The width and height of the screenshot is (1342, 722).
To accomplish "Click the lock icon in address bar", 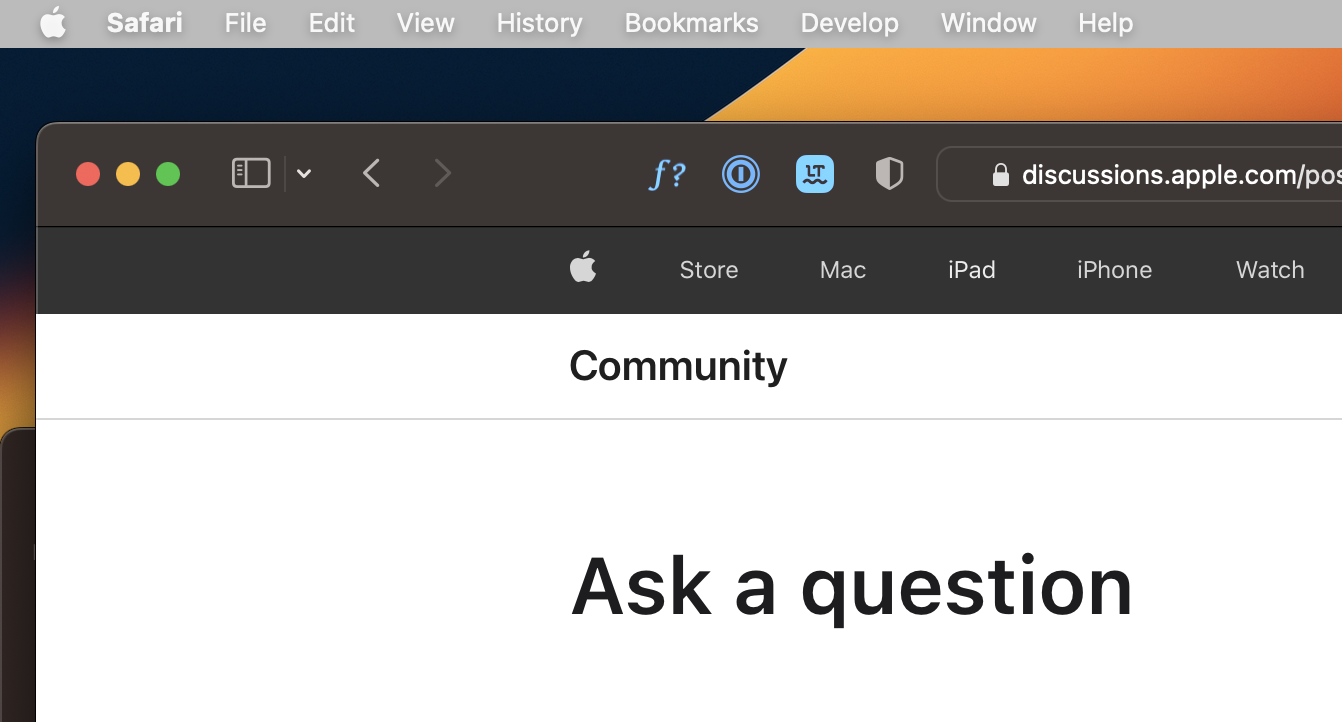I will 1000,175.
